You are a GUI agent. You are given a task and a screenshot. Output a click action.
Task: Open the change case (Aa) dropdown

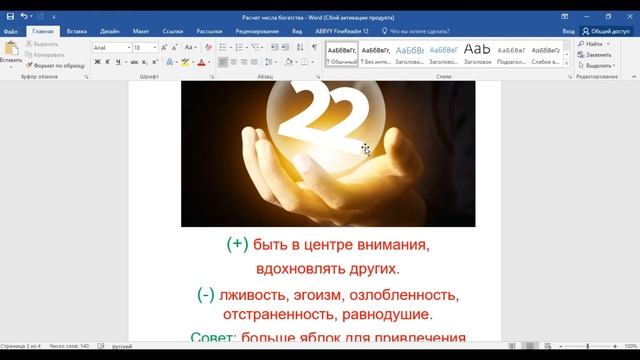190,48
